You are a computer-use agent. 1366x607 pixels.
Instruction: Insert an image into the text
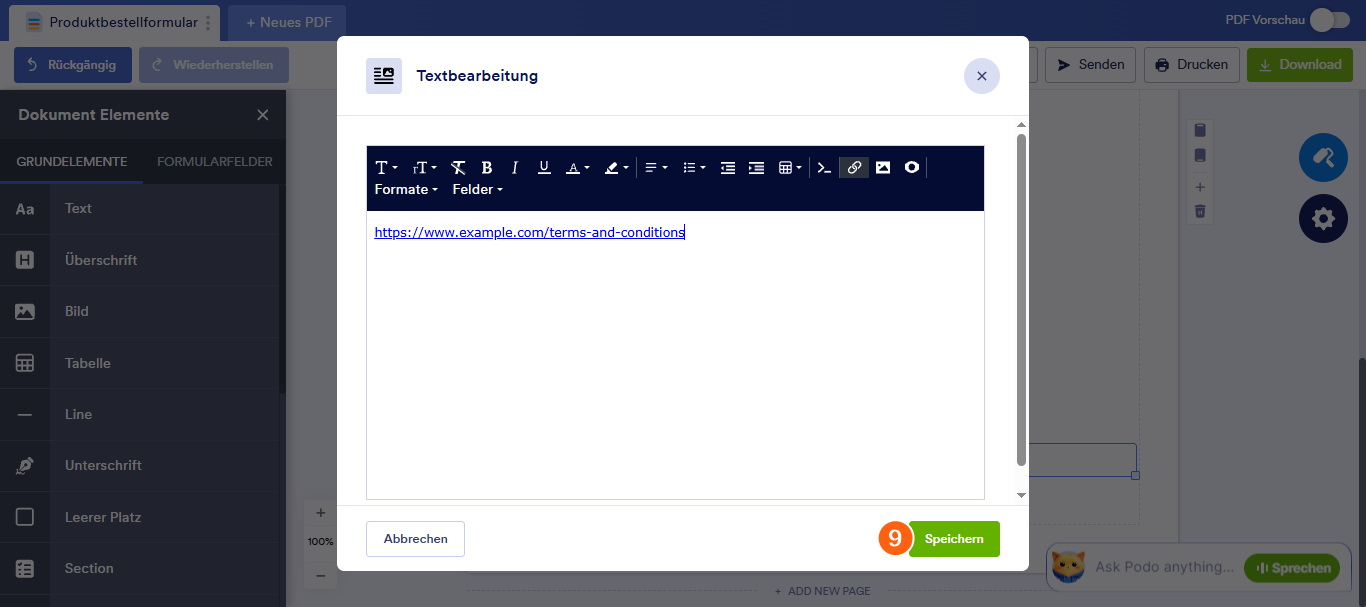883,168
